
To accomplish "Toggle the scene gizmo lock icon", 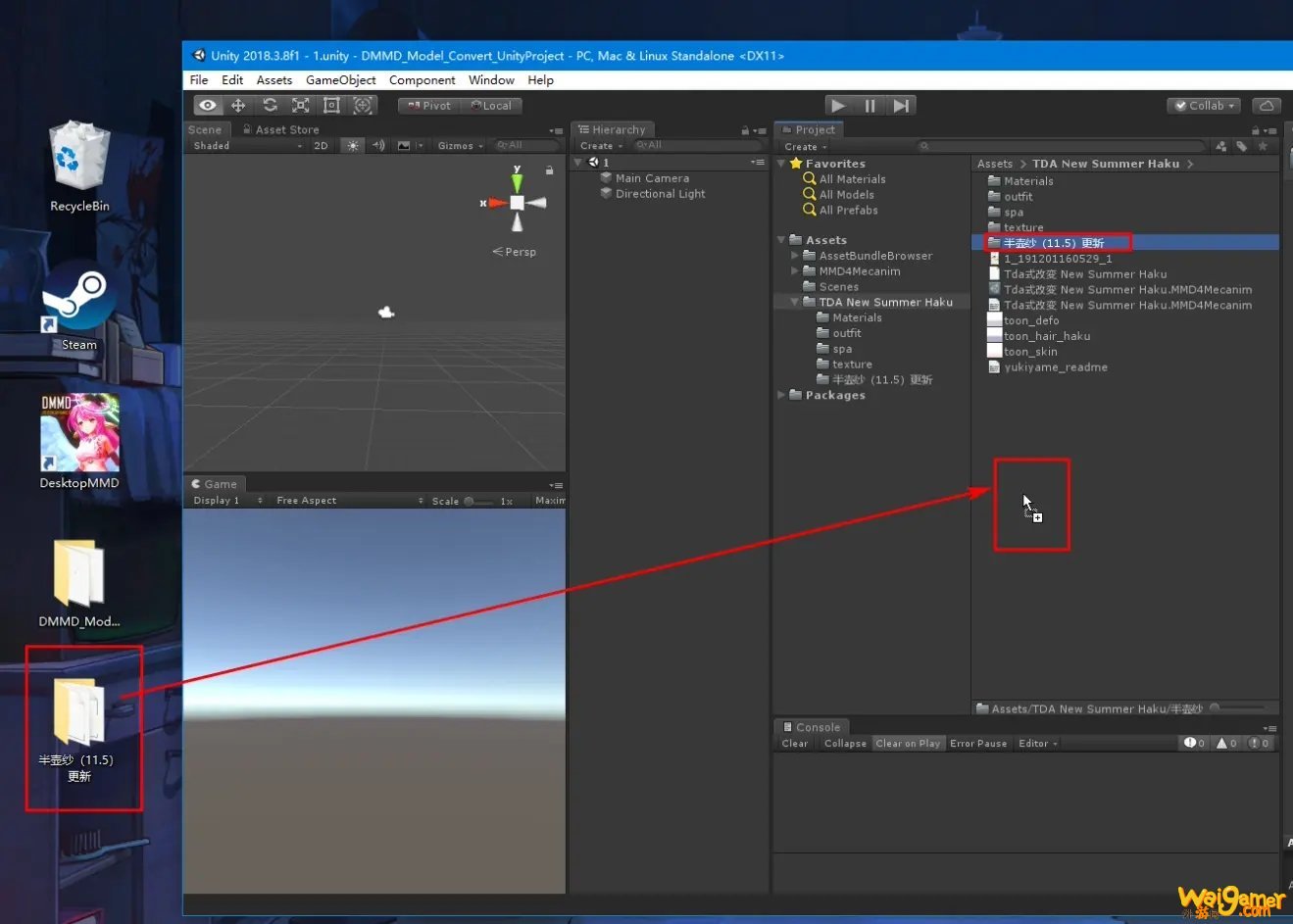I will 549,170.
